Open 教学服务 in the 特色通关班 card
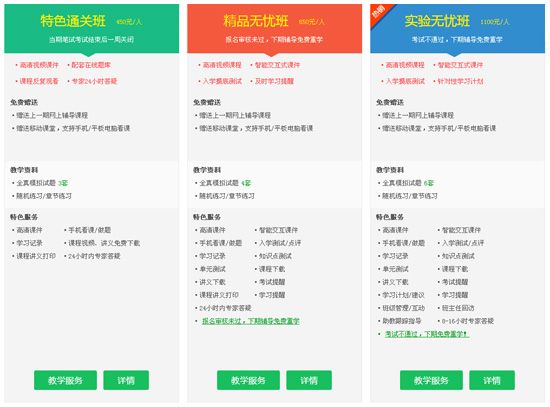The image size is (550, 407). [x=65, y=380]
